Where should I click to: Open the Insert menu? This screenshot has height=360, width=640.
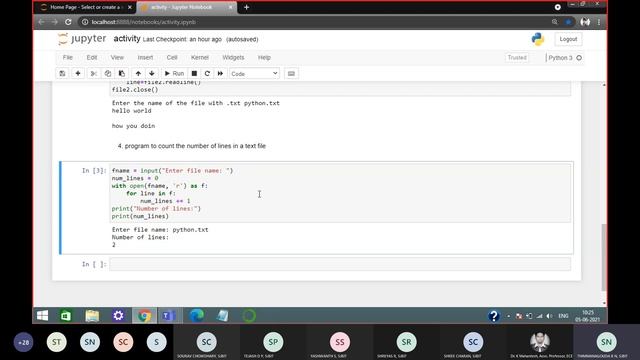pos(145,58)
